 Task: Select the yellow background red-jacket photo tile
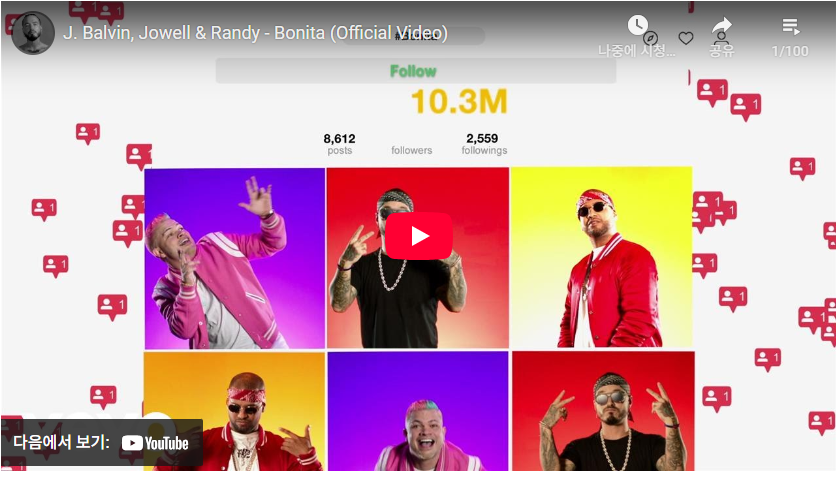602,257
